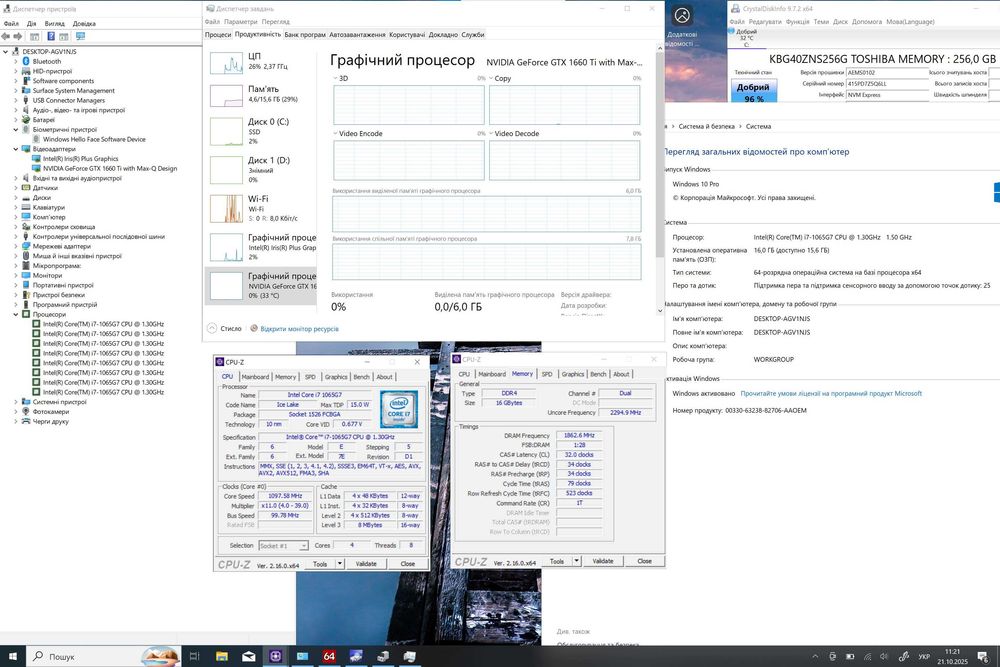Collapse details with the Стисло chevron
This screenshot has height=667, width=1000.
pos(211,328)
